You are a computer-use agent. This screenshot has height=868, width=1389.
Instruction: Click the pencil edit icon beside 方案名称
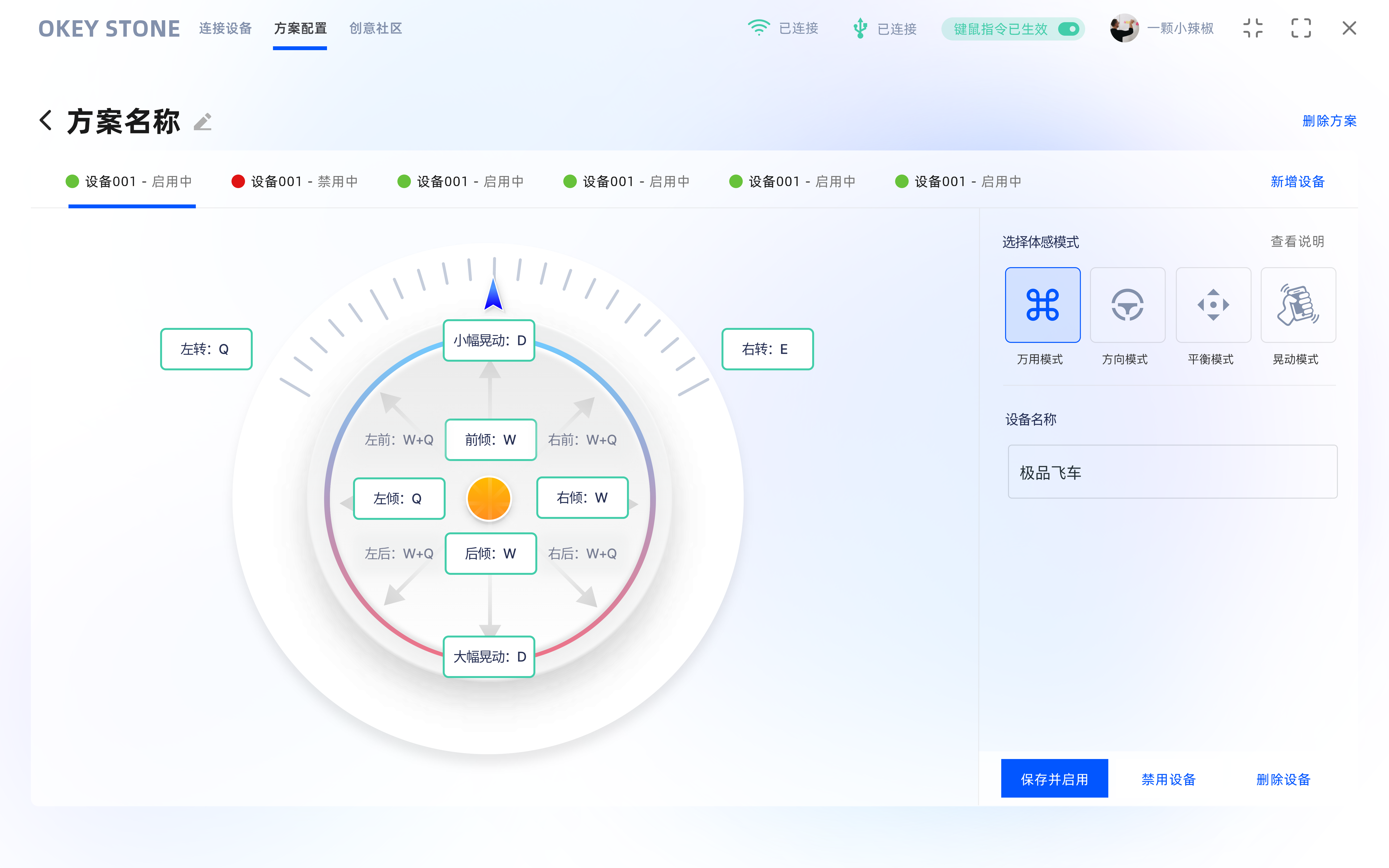coord(203,122)
